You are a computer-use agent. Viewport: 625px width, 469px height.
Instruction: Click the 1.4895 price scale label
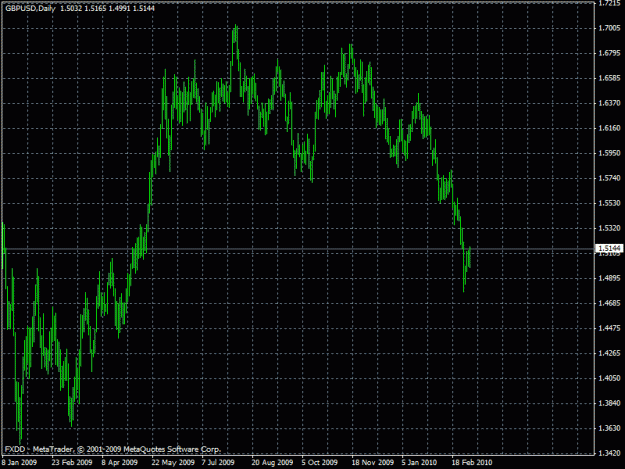[x=610, y=278]
